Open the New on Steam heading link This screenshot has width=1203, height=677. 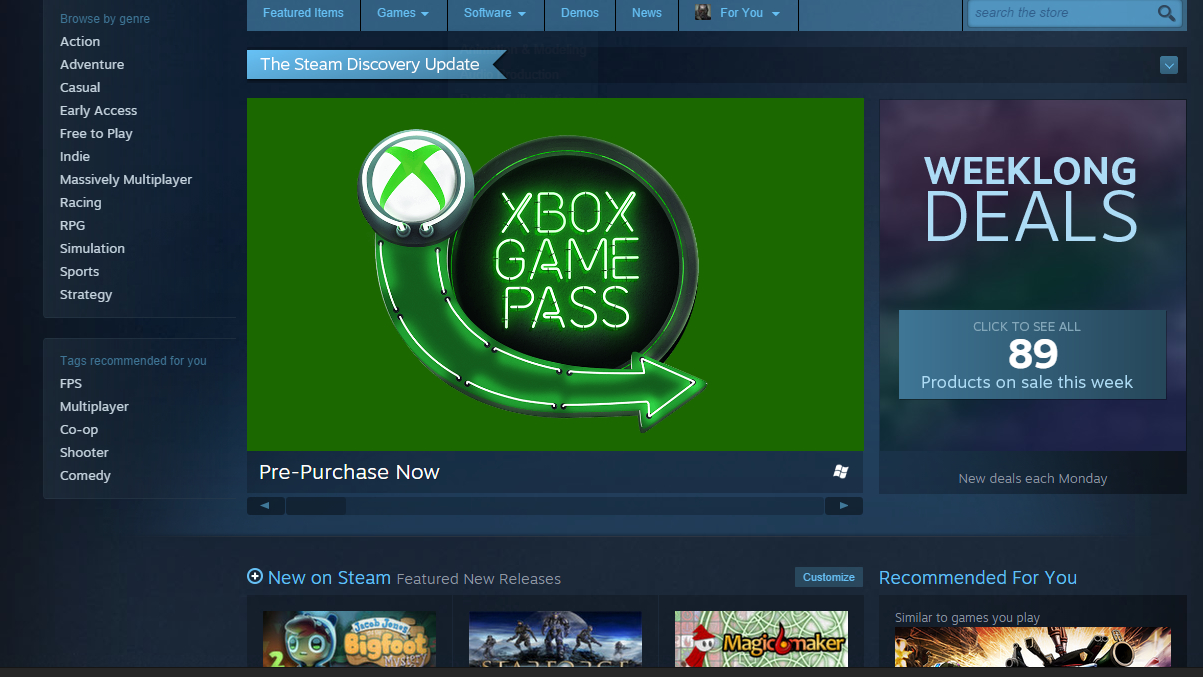(329, 577)
